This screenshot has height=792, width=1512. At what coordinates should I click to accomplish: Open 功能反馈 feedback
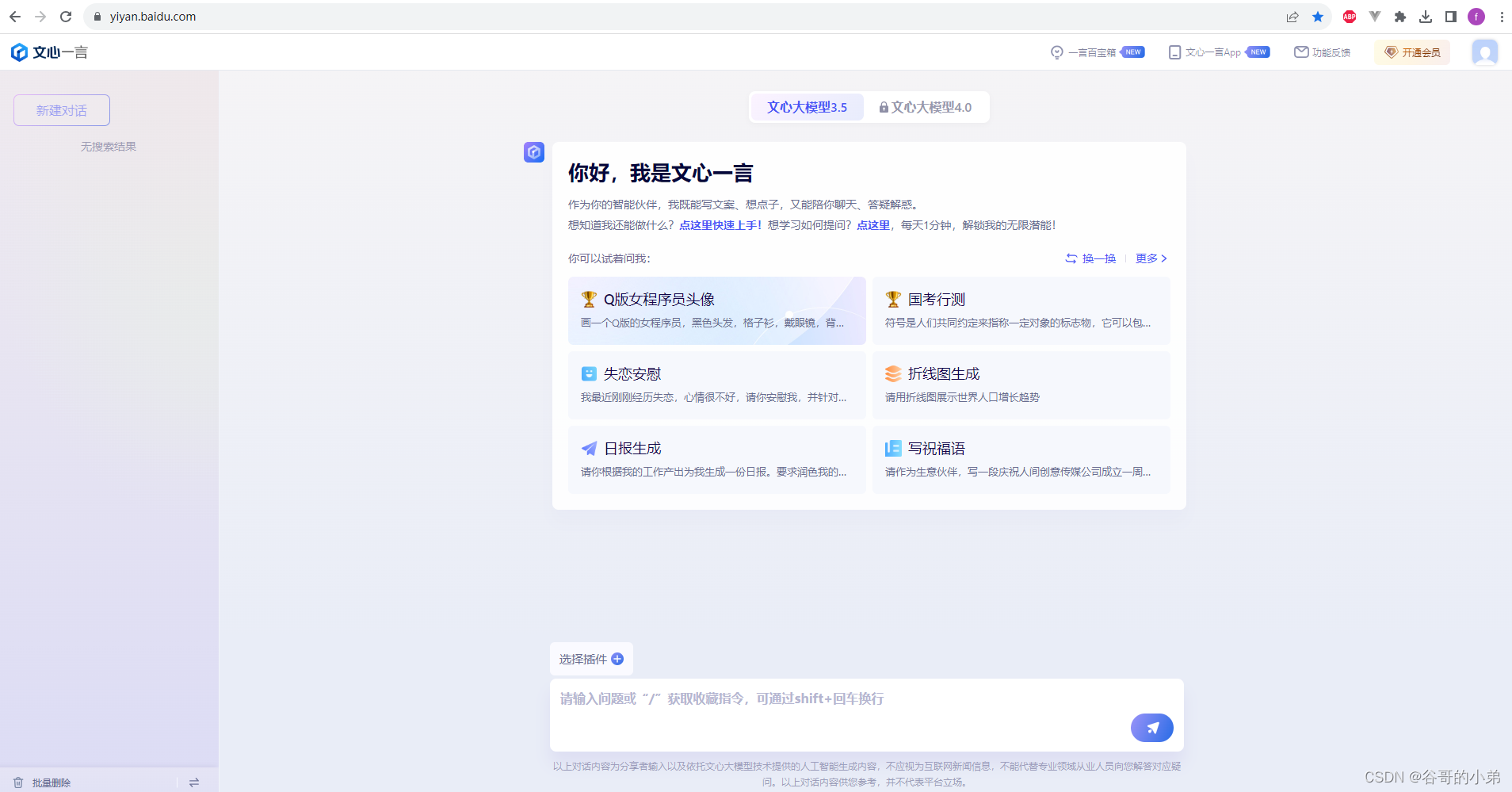(x=1323, y=52)
